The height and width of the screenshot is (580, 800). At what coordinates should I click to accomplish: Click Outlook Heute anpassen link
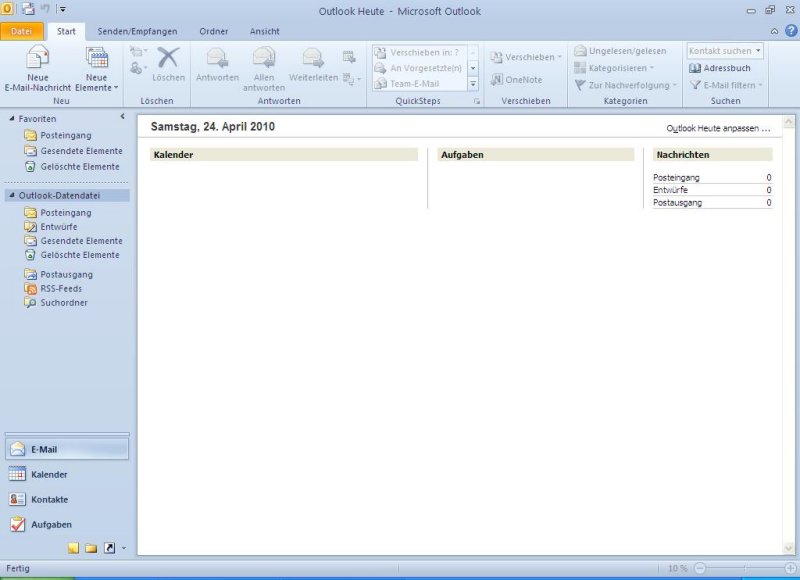tap(718, 129)
